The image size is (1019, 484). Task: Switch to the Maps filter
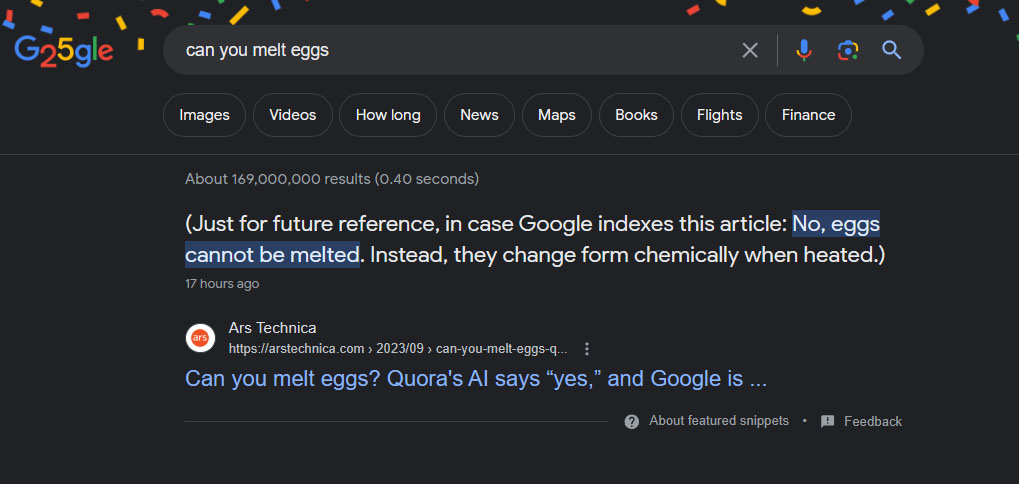click(556, 115)
